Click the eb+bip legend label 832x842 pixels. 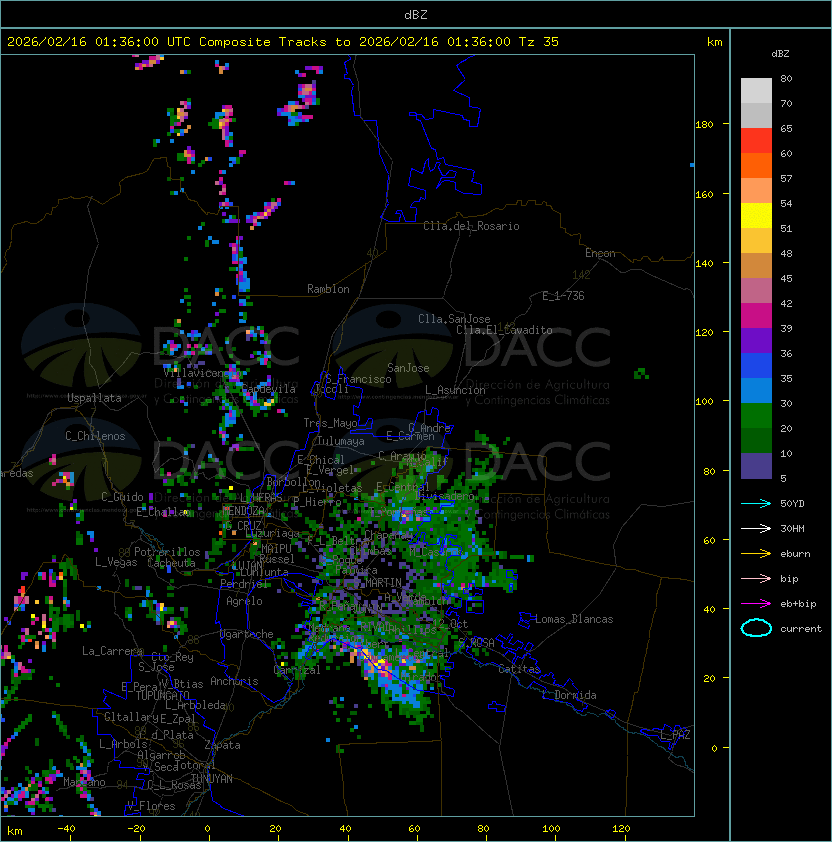pos(798,604)
